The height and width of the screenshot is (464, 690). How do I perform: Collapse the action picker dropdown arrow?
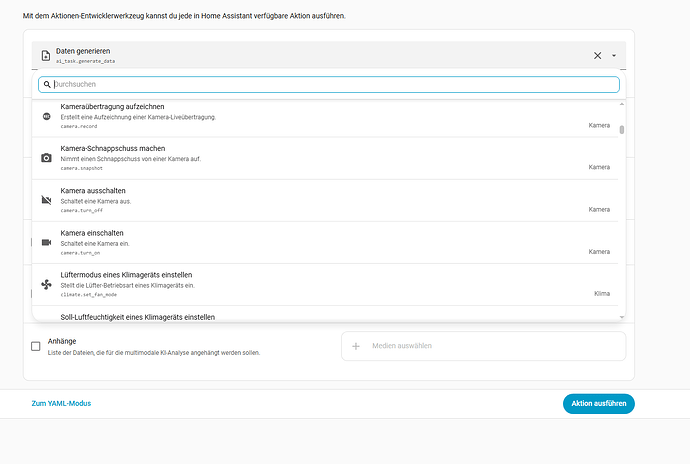(614, 56)
